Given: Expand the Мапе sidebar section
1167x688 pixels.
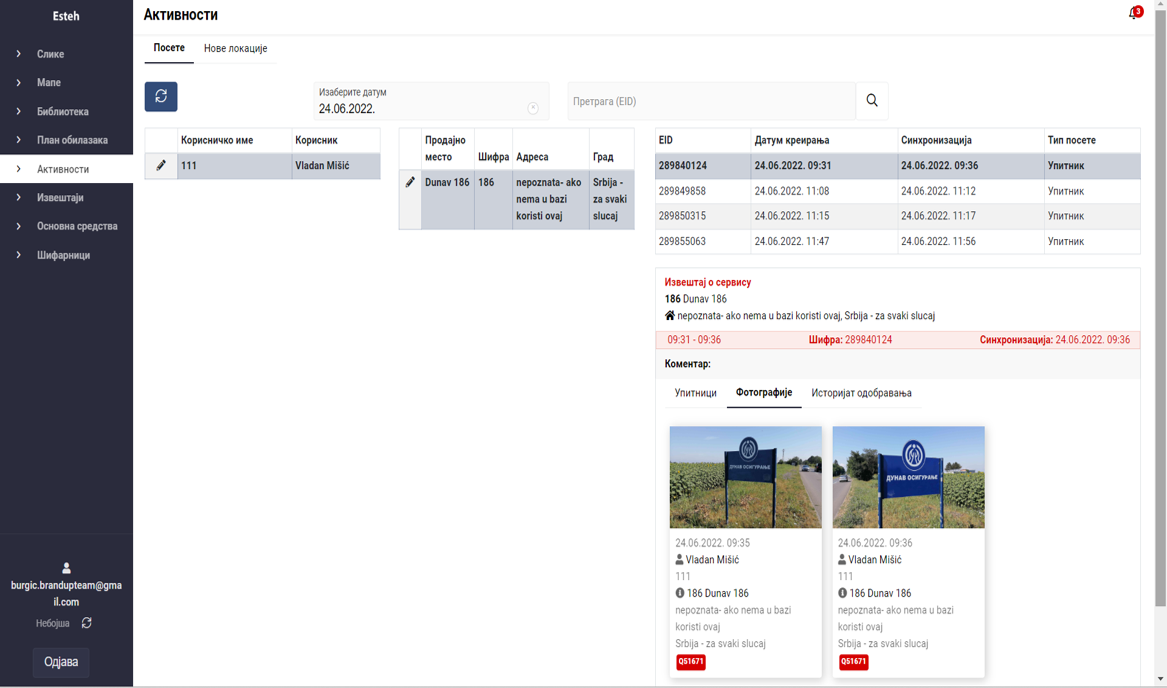Looking at the screenshot, I should coord(48,83).
